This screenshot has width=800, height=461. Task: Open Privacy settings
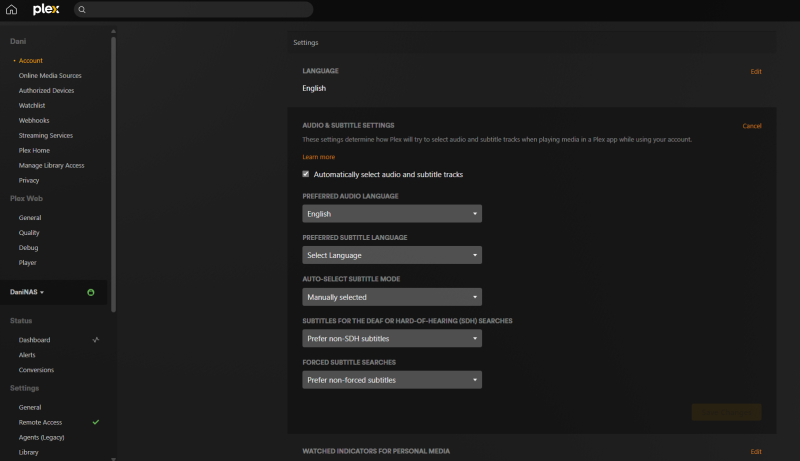[29, 181]
